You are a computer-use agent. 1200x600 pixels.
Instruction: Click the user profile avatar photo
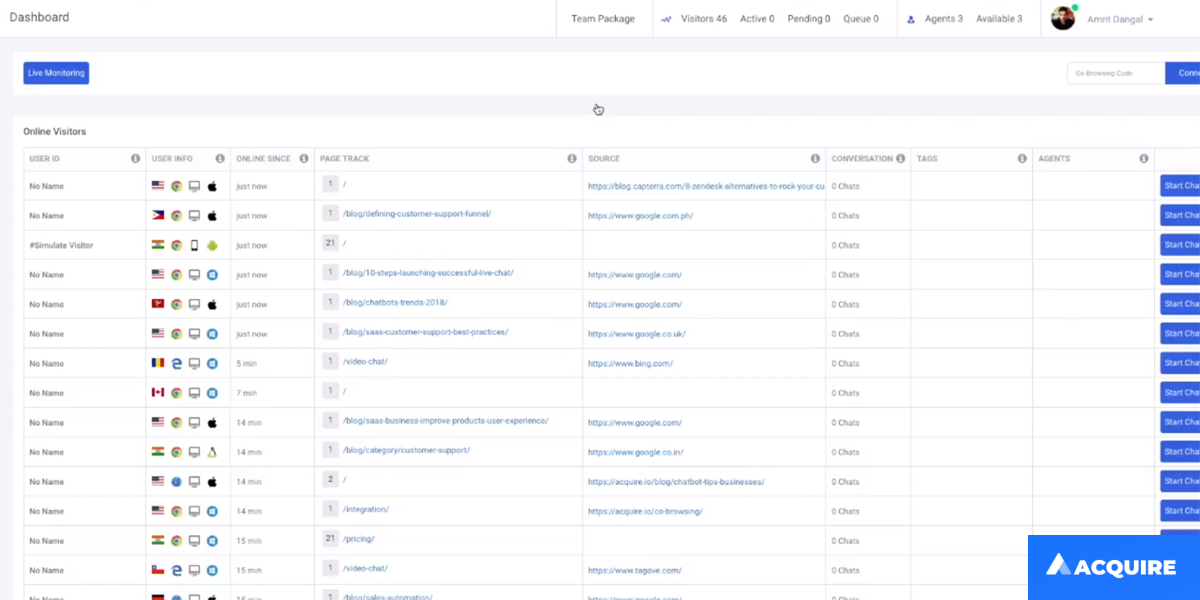pos(1062,18)
